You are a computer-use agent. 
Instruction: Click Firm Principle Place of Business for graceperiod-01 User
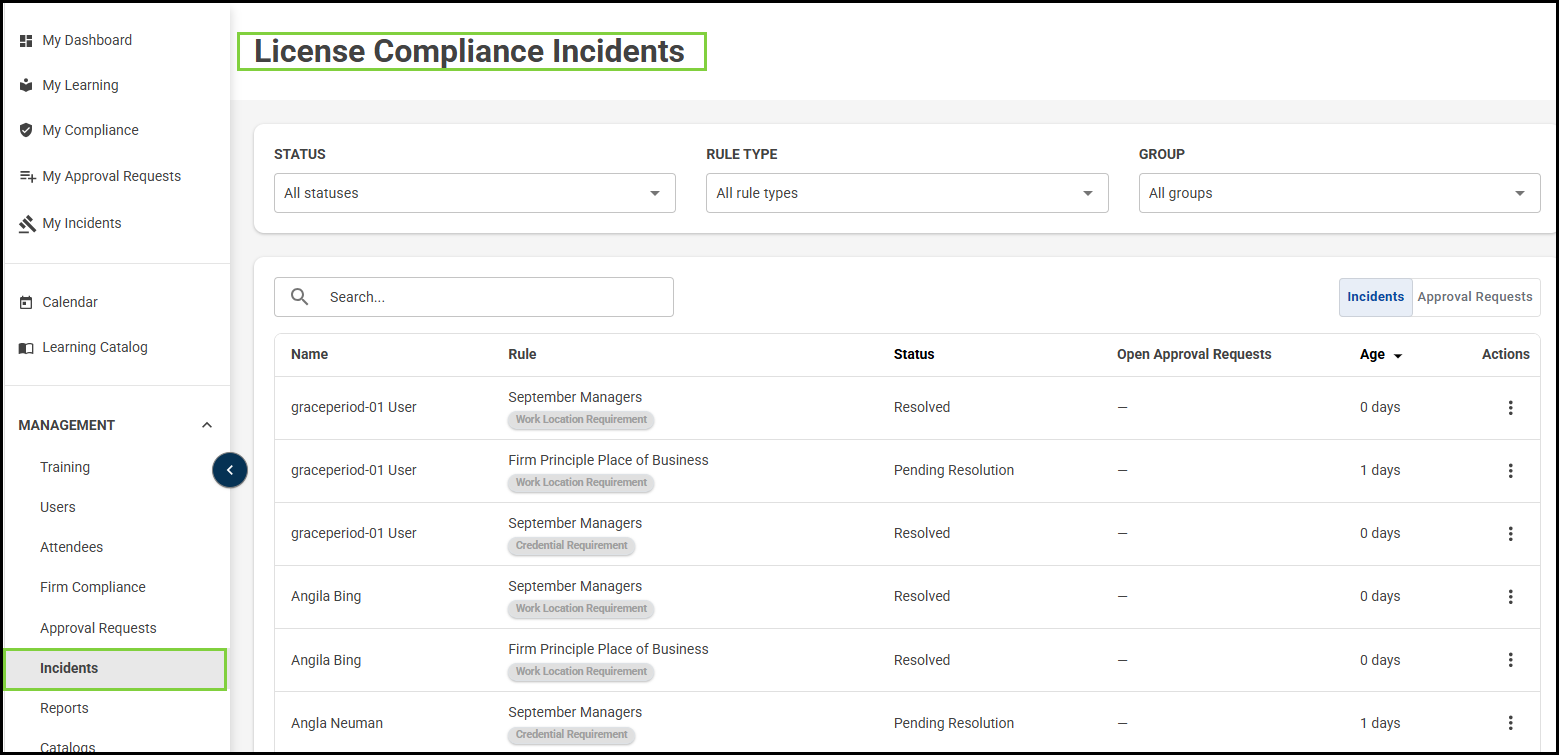click(x=608, y=460)
